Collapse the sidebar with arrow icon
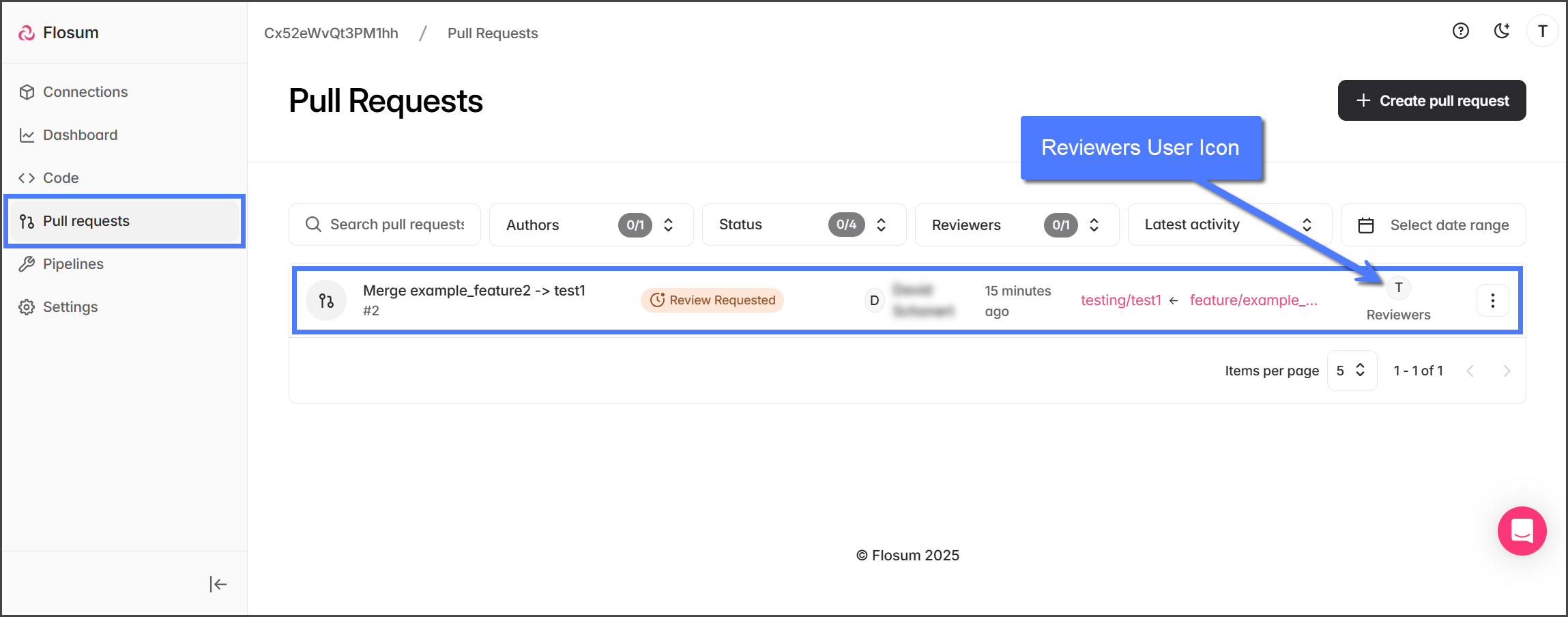 (218, 584)
